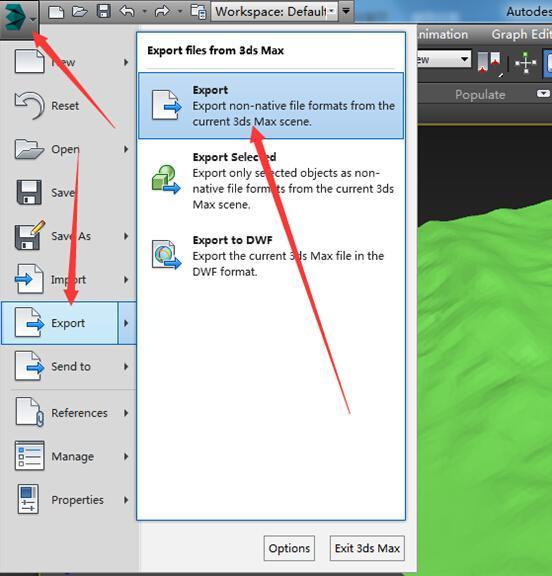Click the Exit 3ds Max button
Screen dimensions: 552x576
click(367, 548)
